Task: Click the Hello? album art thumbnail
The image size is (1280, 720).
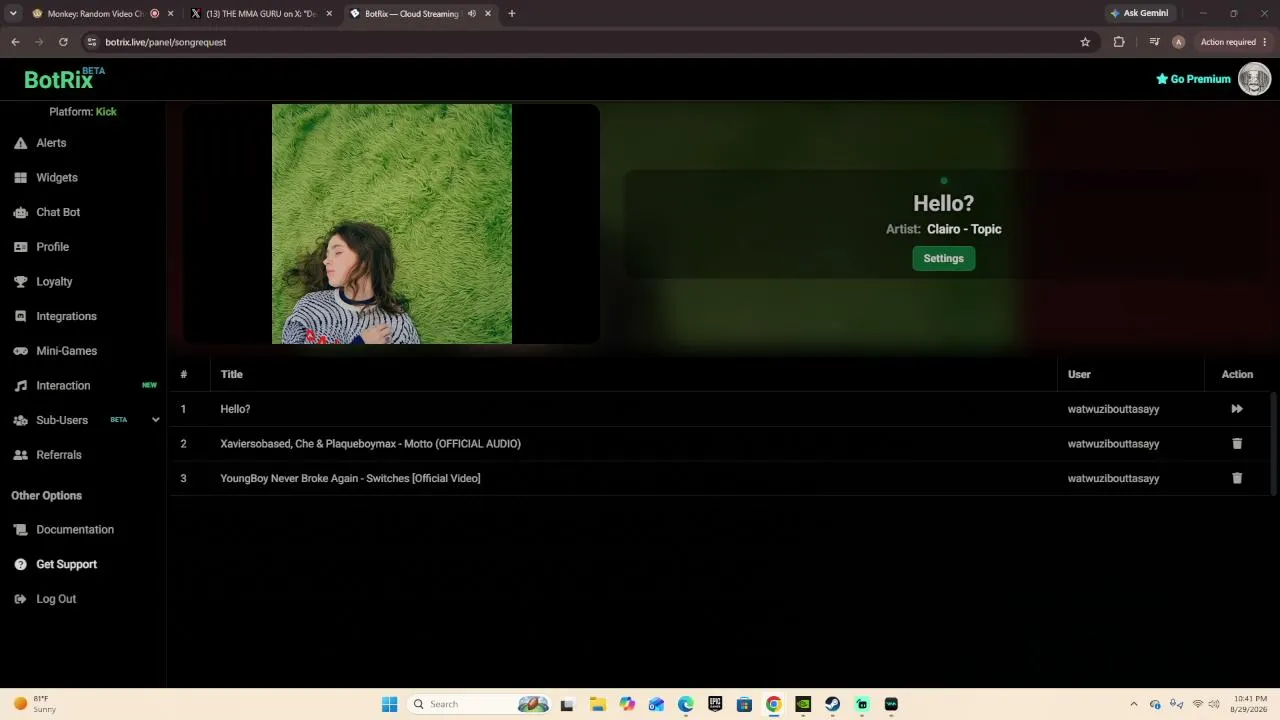Action: [x=392, y=224]
